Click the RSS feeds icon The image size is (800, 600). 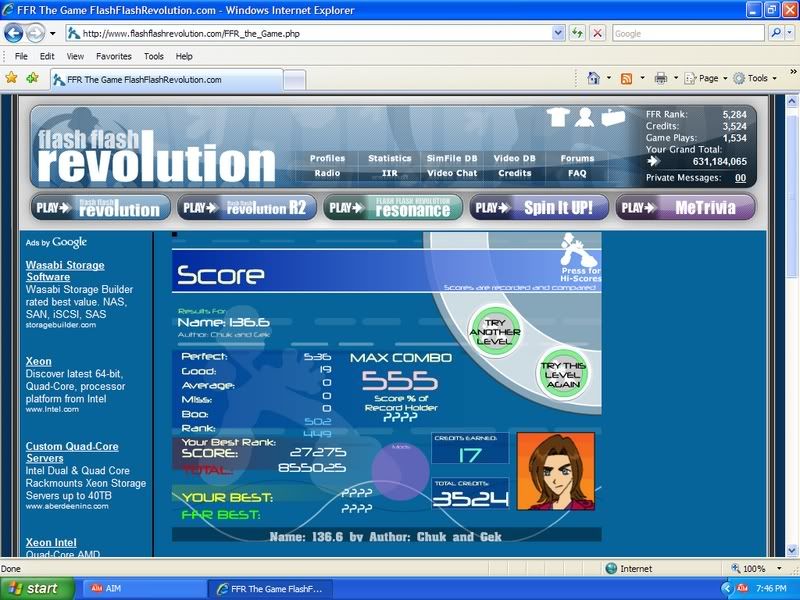click(626, 78)
